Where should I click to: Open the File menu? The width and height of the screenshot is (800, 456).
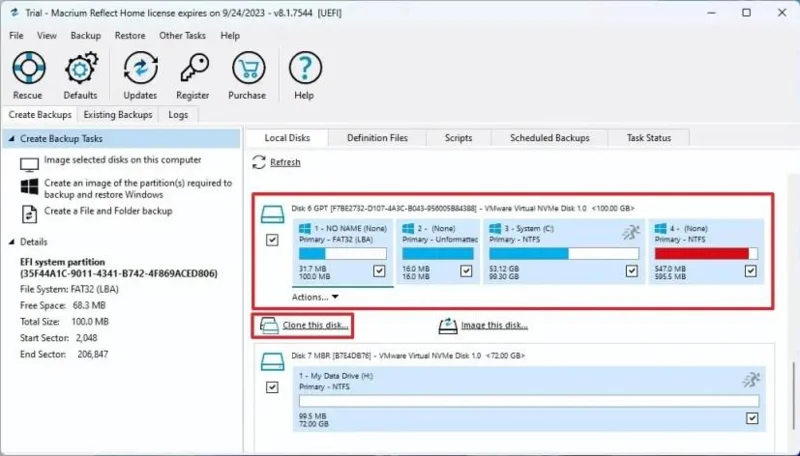point(16,36)
